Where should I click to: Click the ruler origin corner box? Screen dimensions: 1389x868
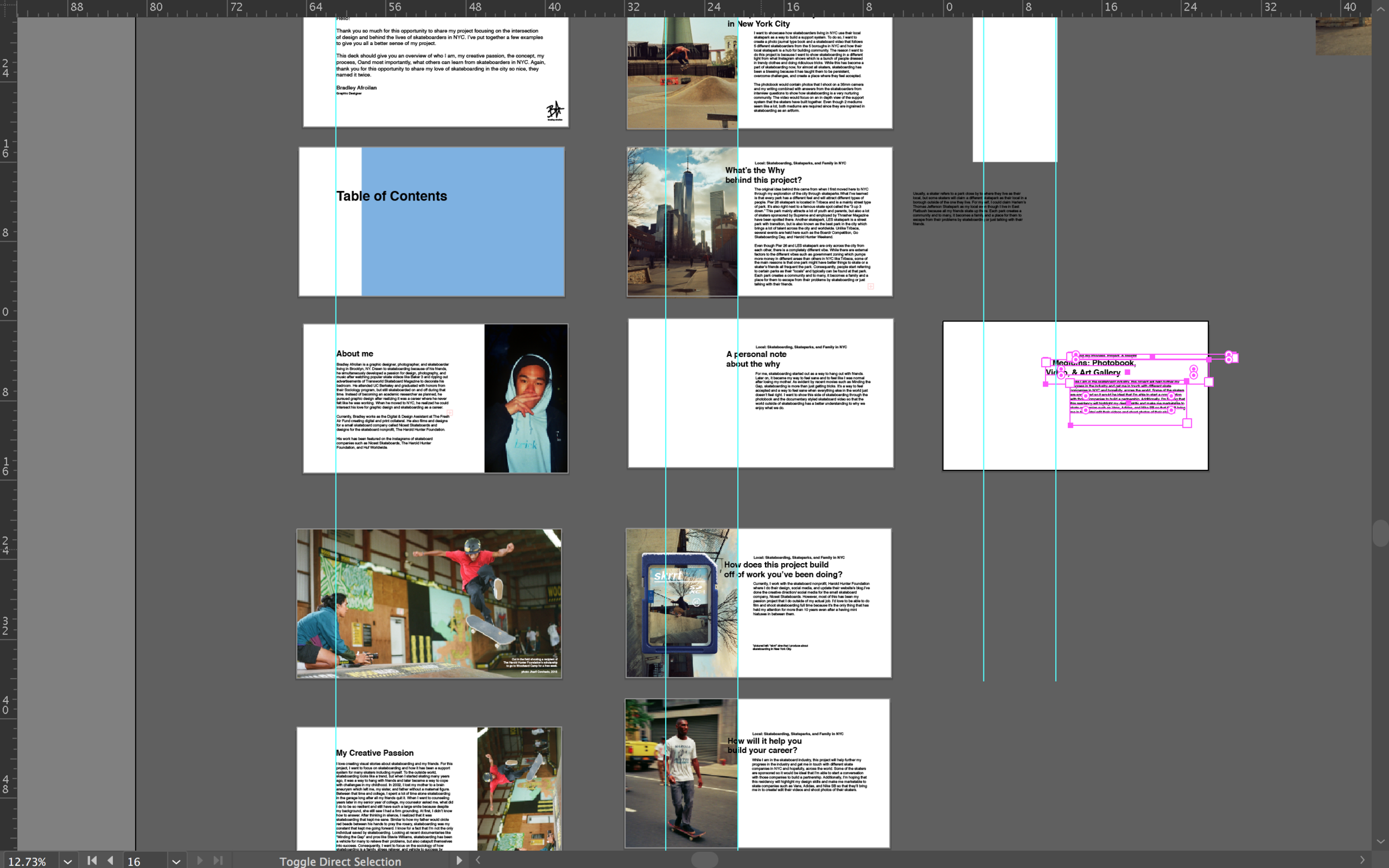pos(8,8)
